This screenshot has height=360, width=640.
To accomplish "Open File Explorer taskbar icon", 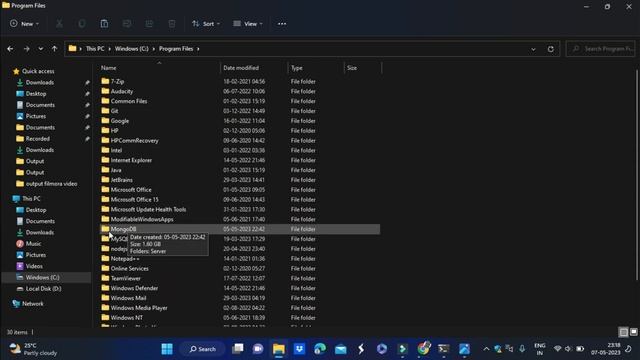I will click(279, 349).
